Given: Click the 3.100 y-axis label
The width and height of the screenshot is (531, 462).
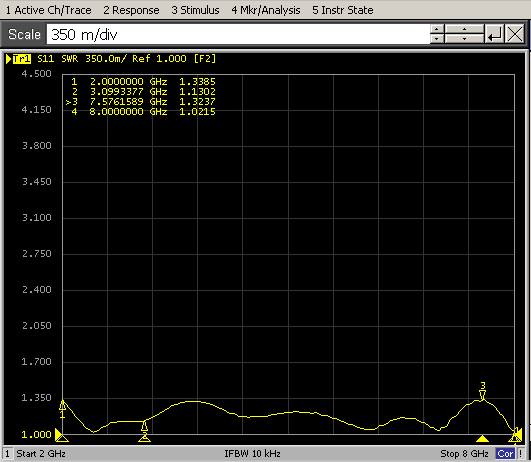Looking at the screenshot, I should [37, 217].
